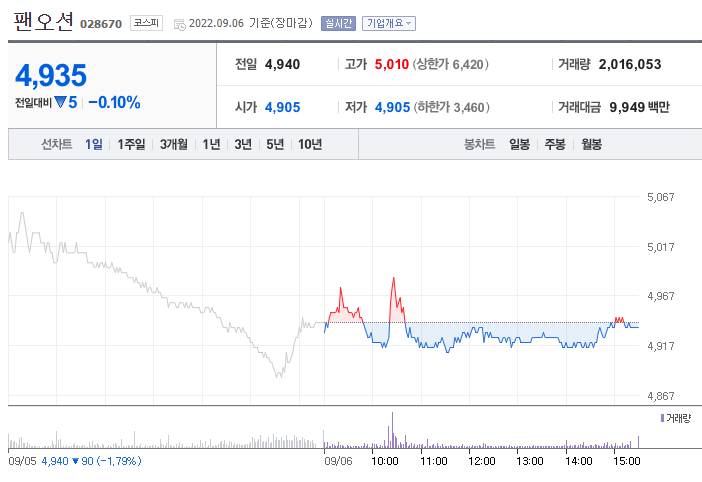The width and height of the screenshot is (702, 482).
Task: Click the 봉차트 label
Action: (x=479, y=144)
